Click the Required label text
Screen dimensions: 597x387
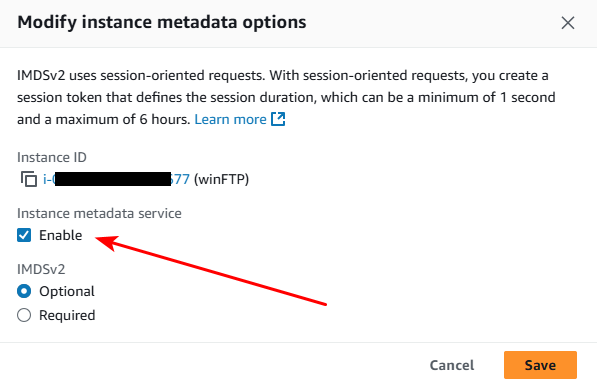click(x=67, y=315)
